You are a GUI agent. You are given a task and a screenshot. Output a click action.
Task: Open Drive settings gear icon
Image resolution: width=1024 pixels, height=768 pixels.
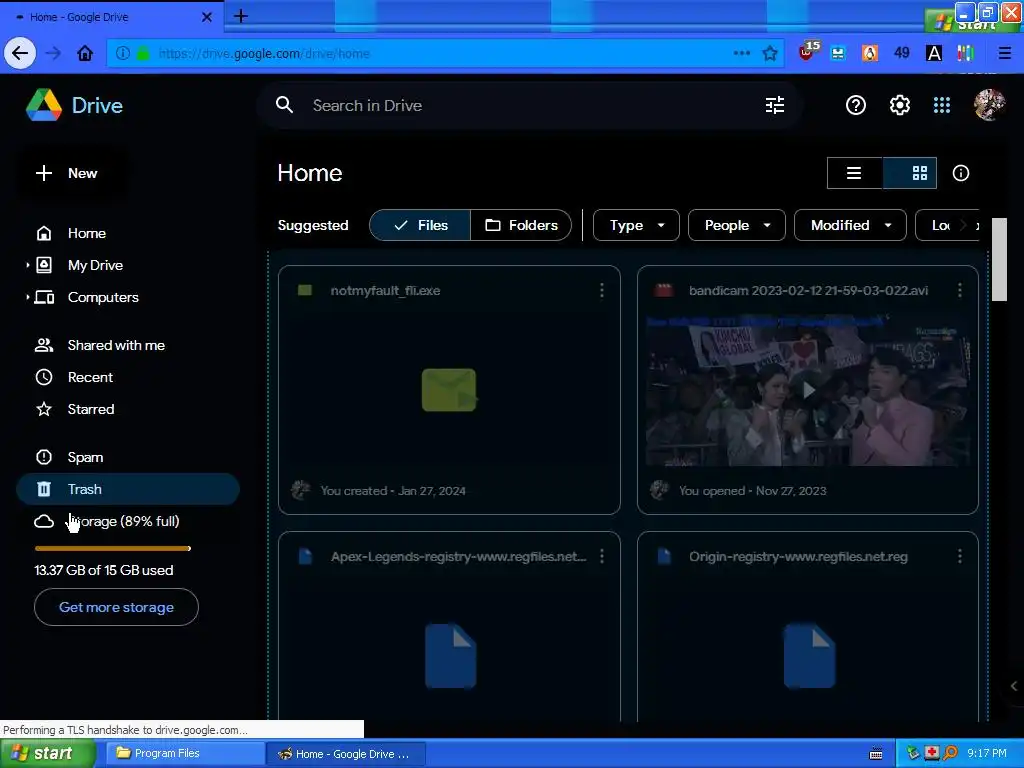899,105
